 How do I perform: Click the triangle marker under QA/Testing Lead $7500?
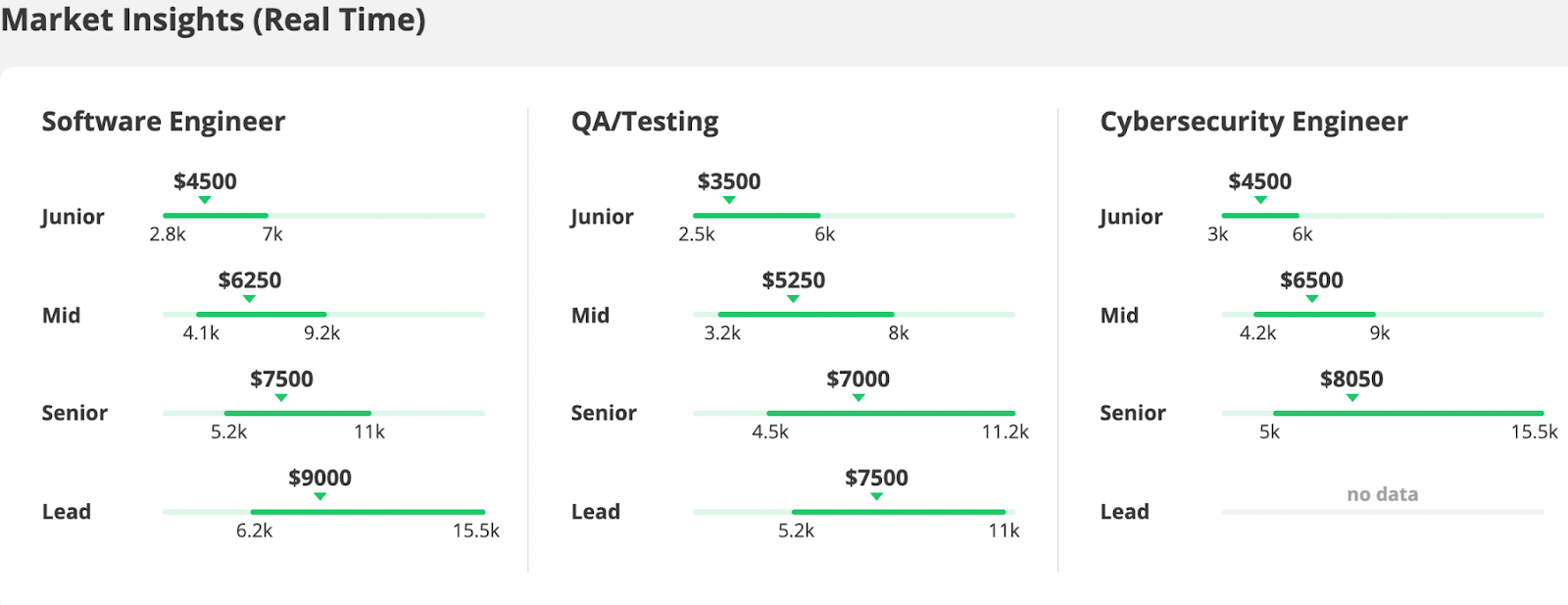click(876, 496)
